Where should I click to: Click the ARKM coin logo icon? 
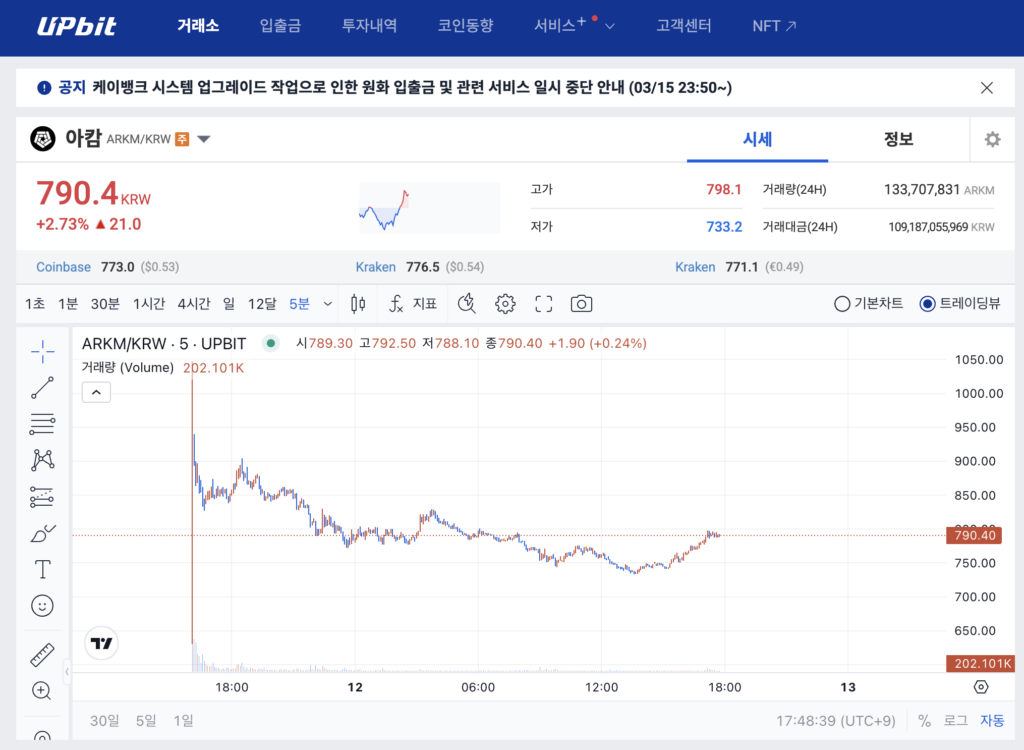point(43,139)
